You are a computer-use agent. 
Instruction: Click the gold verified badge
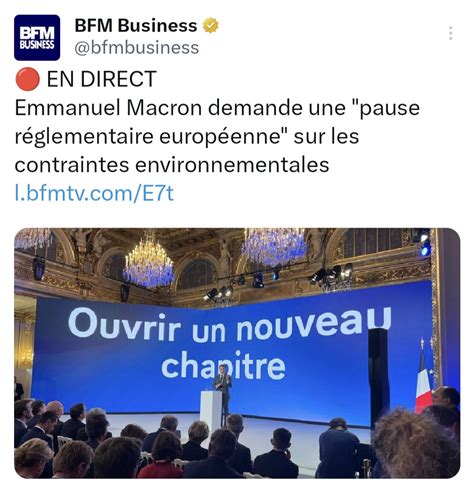tap(211, 26)
